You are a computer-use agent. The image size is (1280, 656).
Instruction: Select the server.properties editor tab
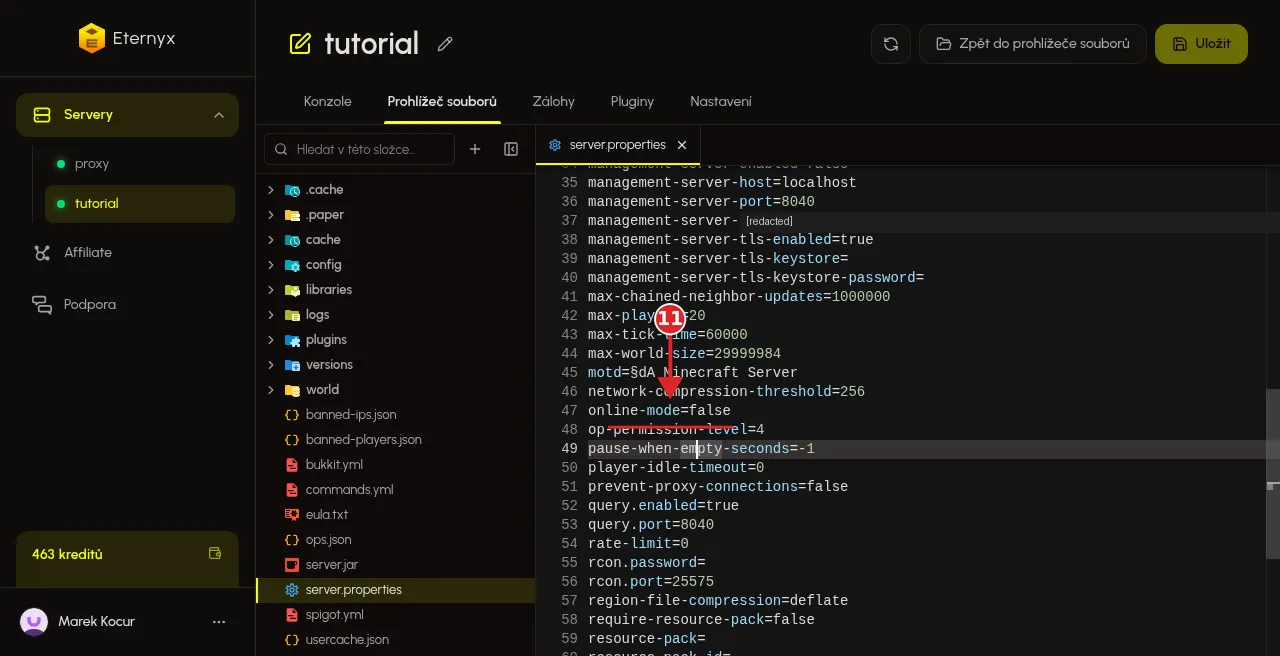coord(618,145)
